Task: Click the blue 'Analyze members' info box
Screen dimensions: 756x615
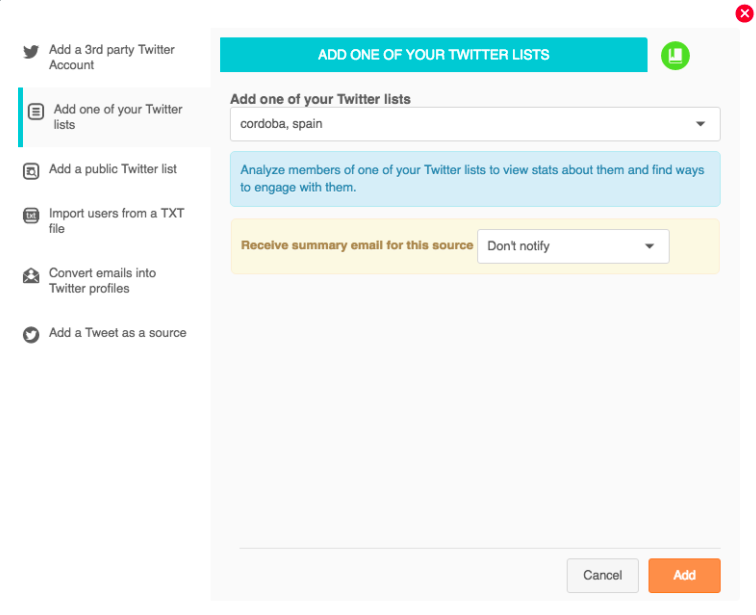Action: pos(475,179)
